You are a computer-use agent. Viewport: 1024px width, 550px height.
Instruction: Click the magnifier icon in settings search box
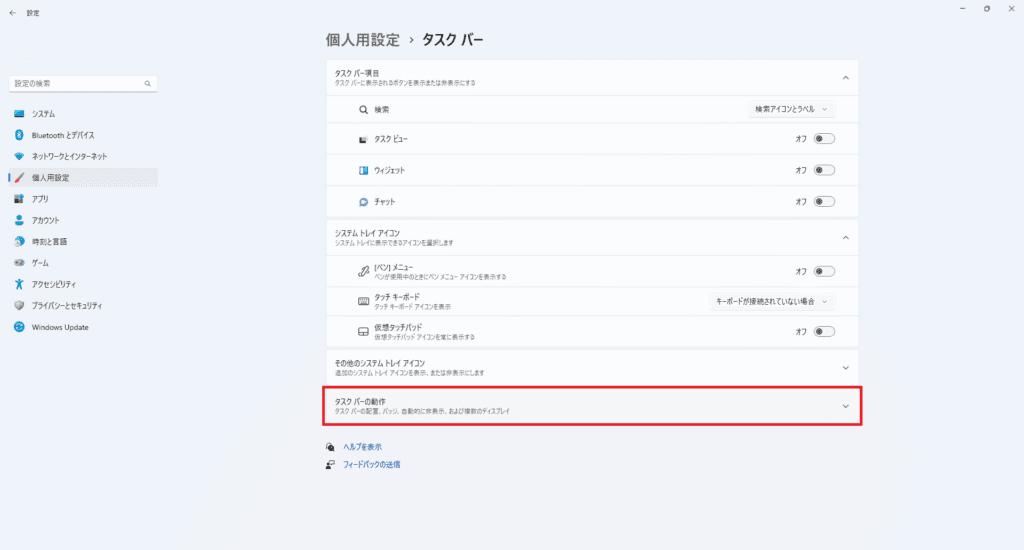[148, 84]
